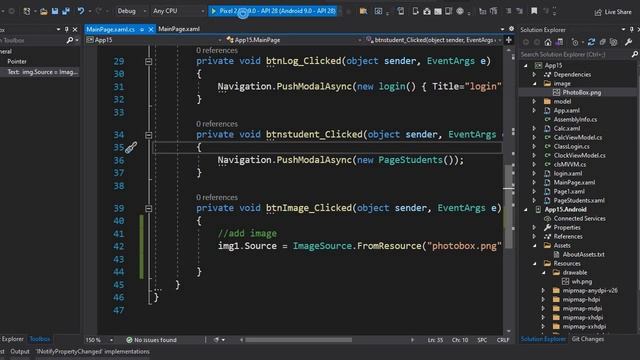The height and width of the screenshot is (360, 640).
Task: Select login.xaml in Solution Explorer
Action: (x=568, y=173)
